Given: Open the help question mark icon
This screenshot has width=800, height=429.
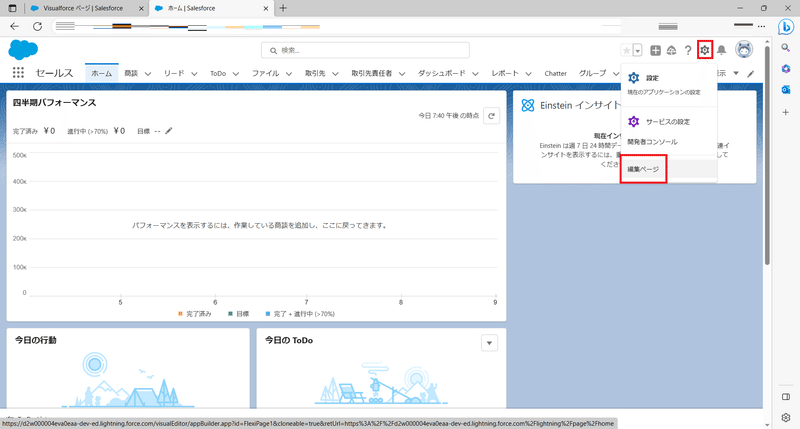Looking at the screenshot, I should (x=688, y=50).
